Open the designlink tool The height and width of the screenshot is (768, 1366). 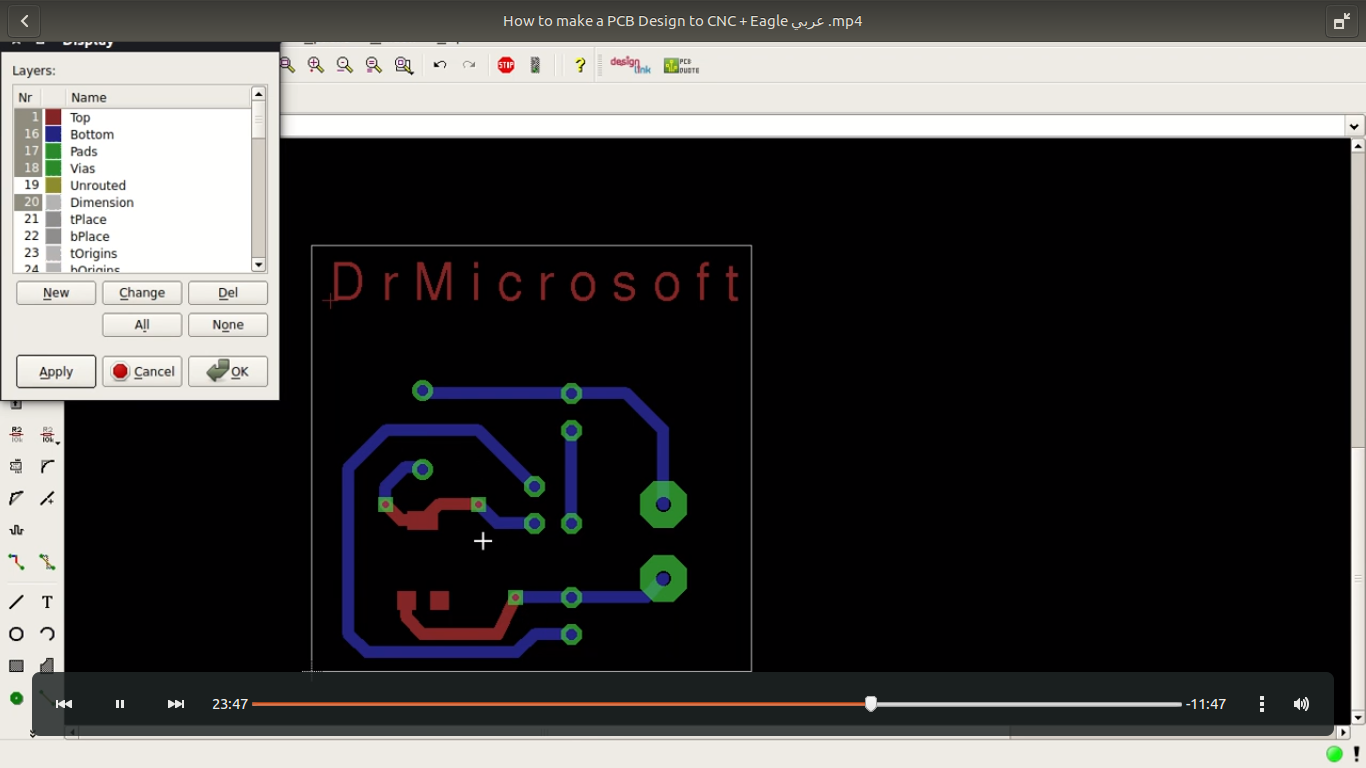[x=630, y=65]
